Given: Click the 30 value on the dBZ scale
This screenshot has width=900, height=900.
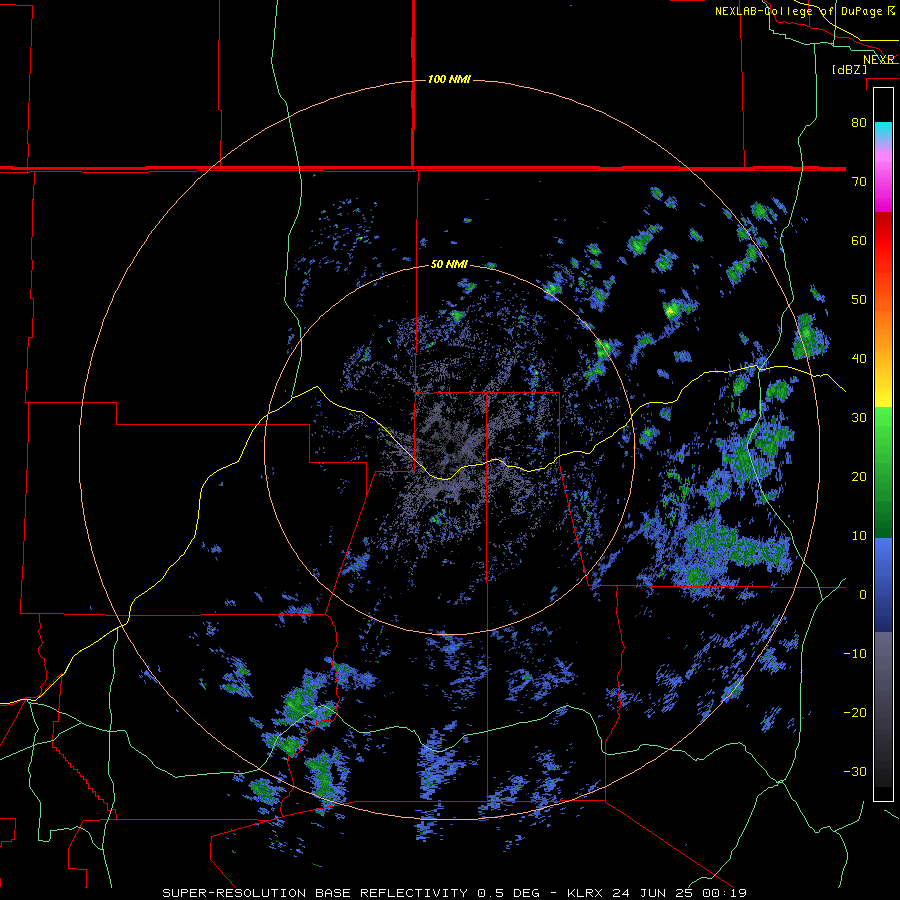Looking at the screenshot, I should click(859, 417).
